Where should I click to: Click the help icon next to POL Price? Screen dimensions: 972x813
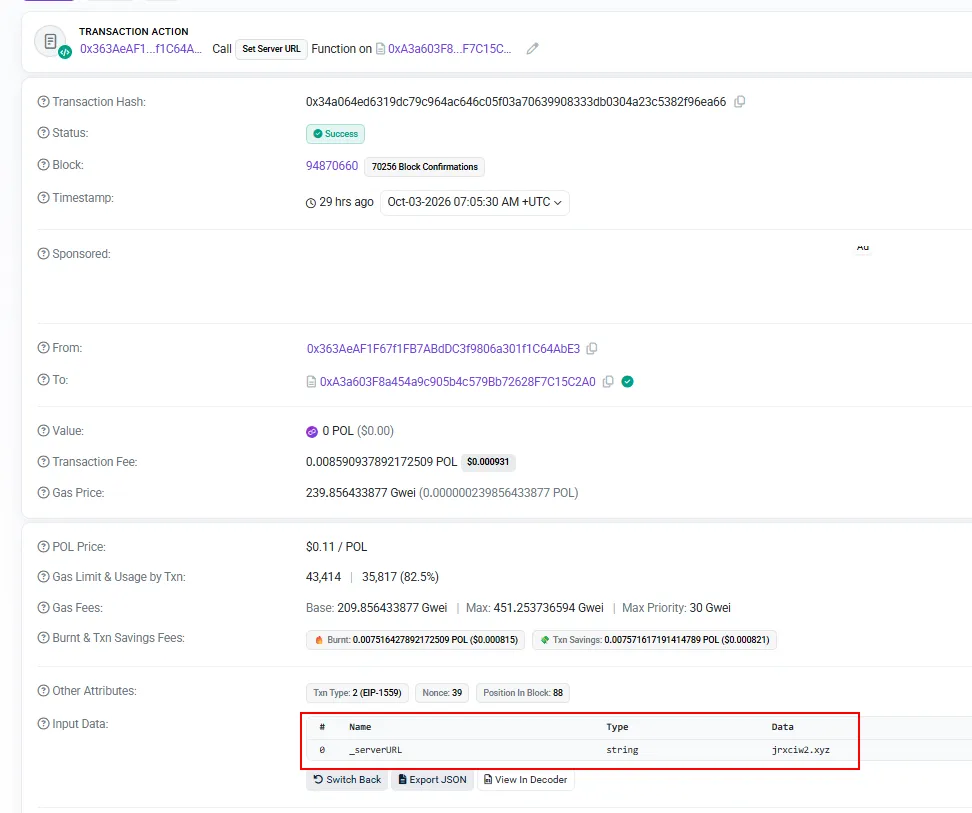point(43,547)
